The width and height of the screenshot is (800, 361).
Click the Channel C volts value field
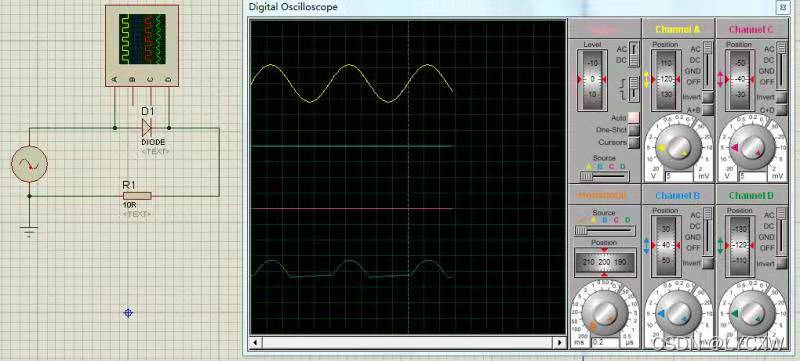pos(752,176)
